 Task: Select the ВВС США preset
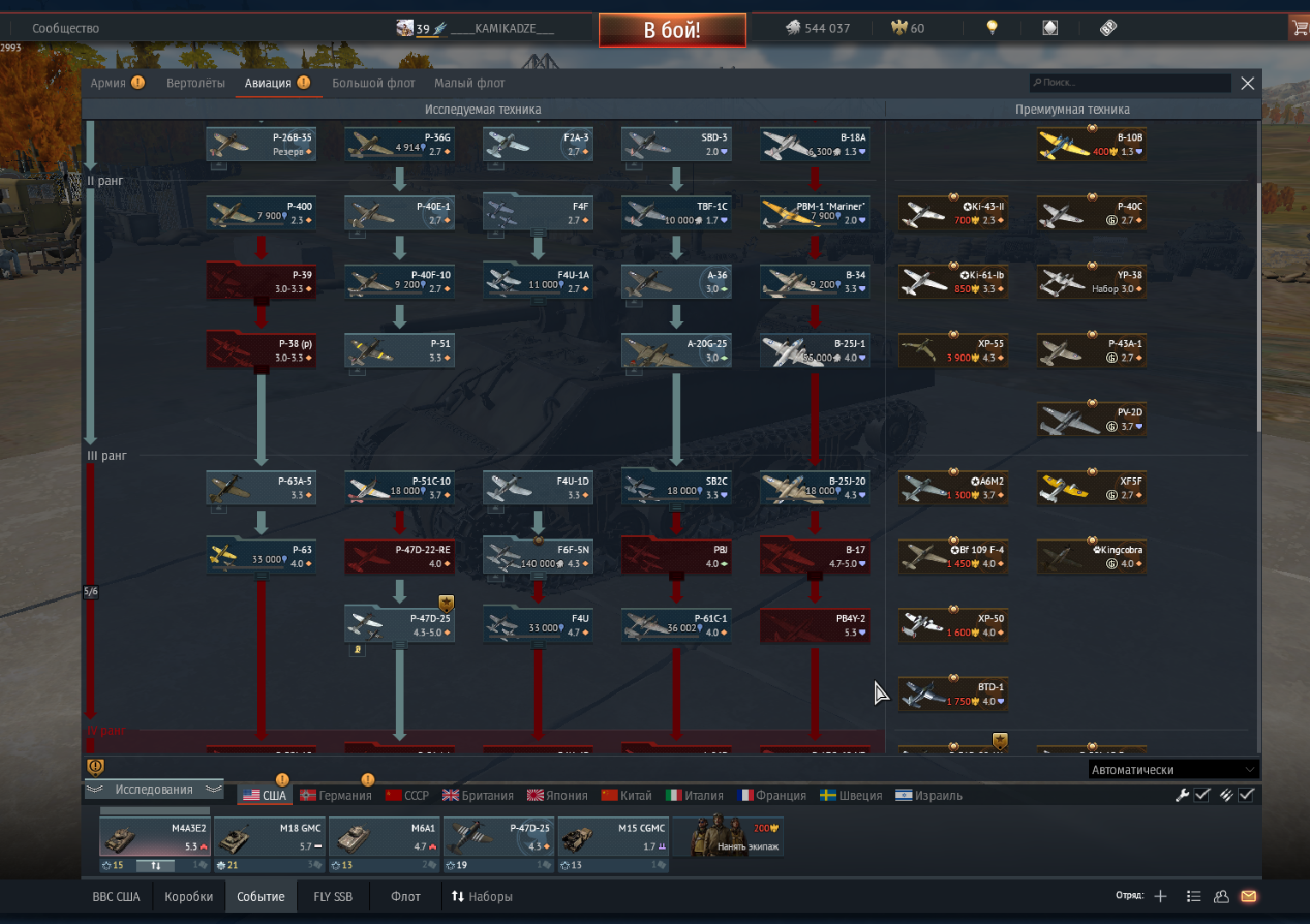click(117, 897)
